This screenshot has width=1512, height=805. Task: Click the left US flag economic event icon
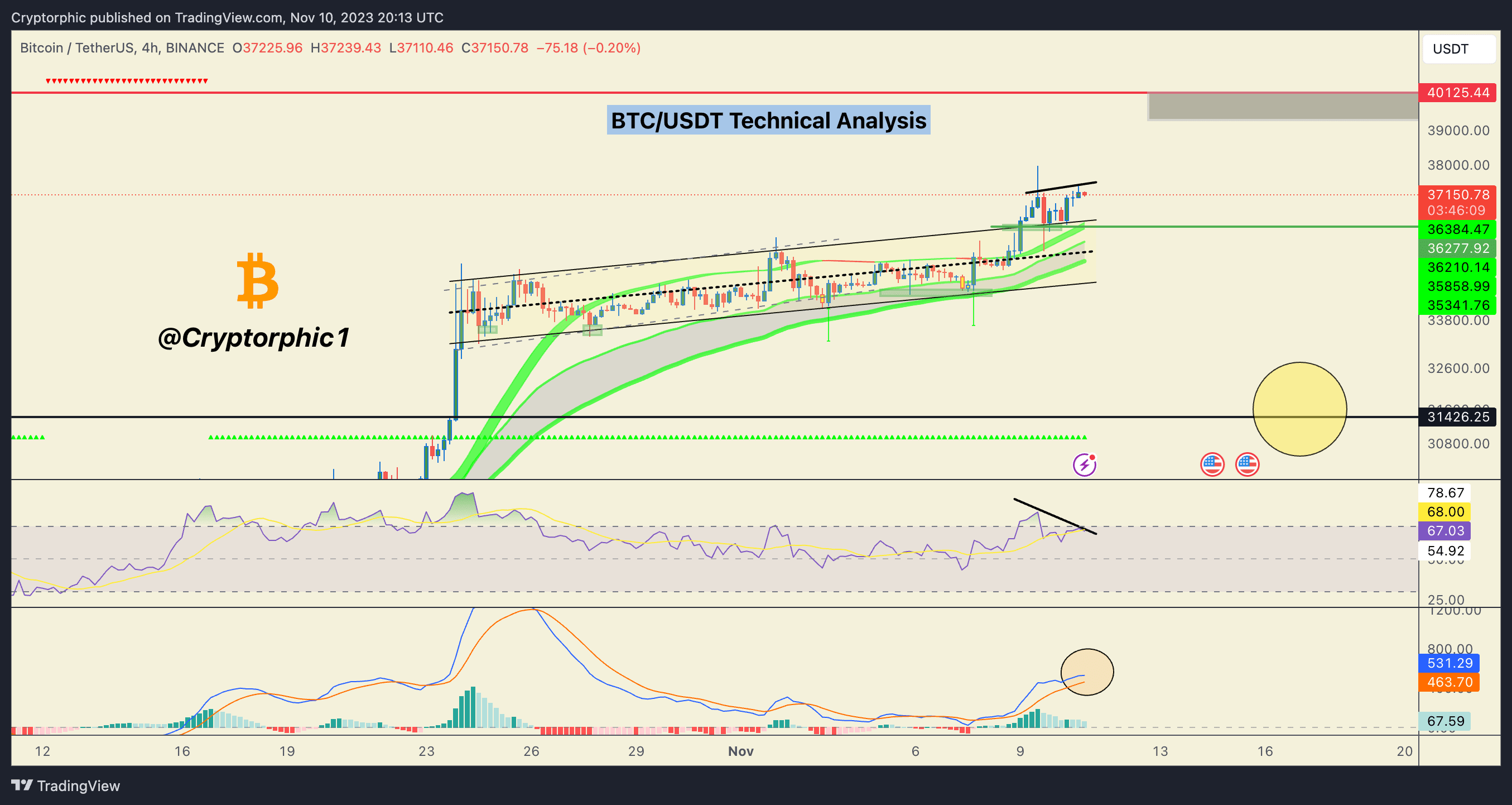[1211, 464]
